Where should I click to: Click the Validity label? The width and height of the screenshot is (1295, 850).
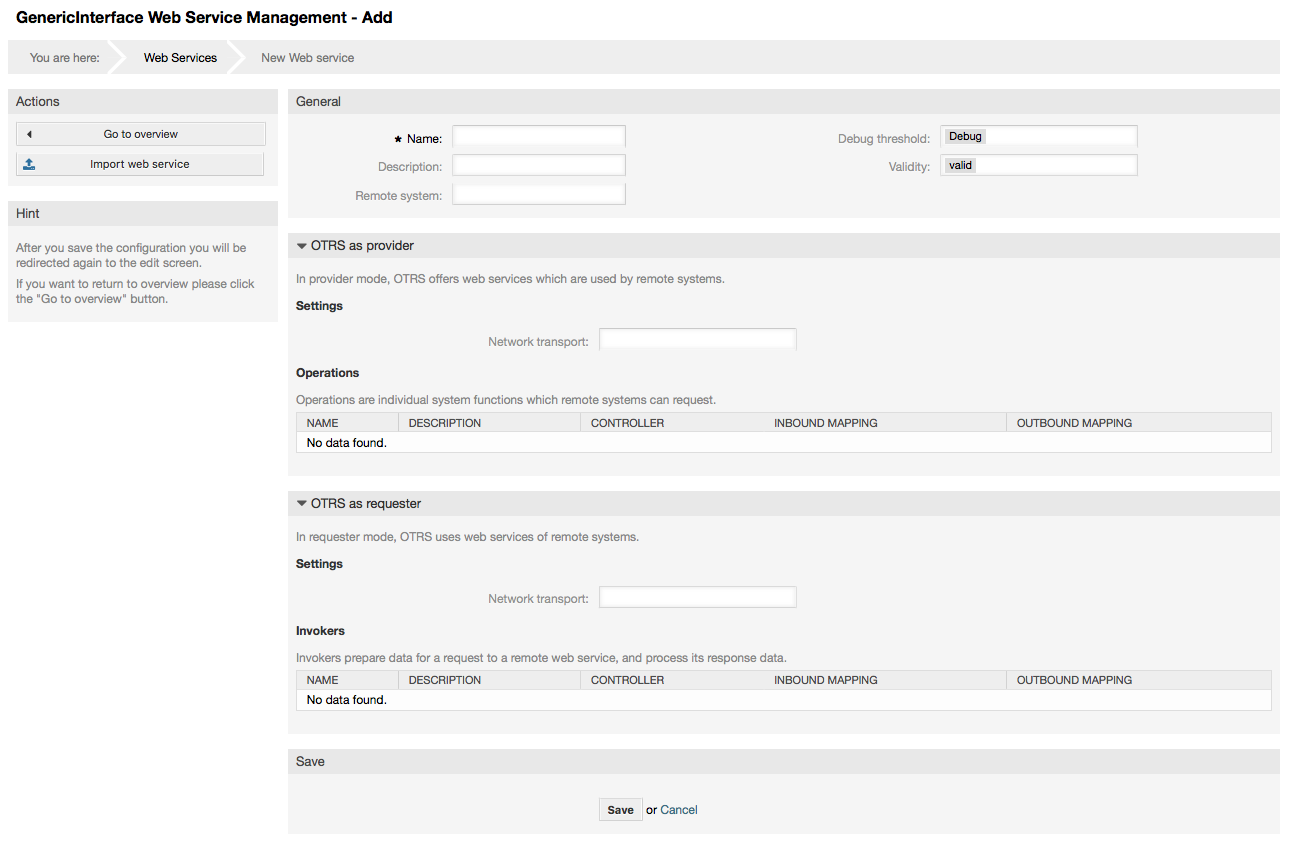910,166
